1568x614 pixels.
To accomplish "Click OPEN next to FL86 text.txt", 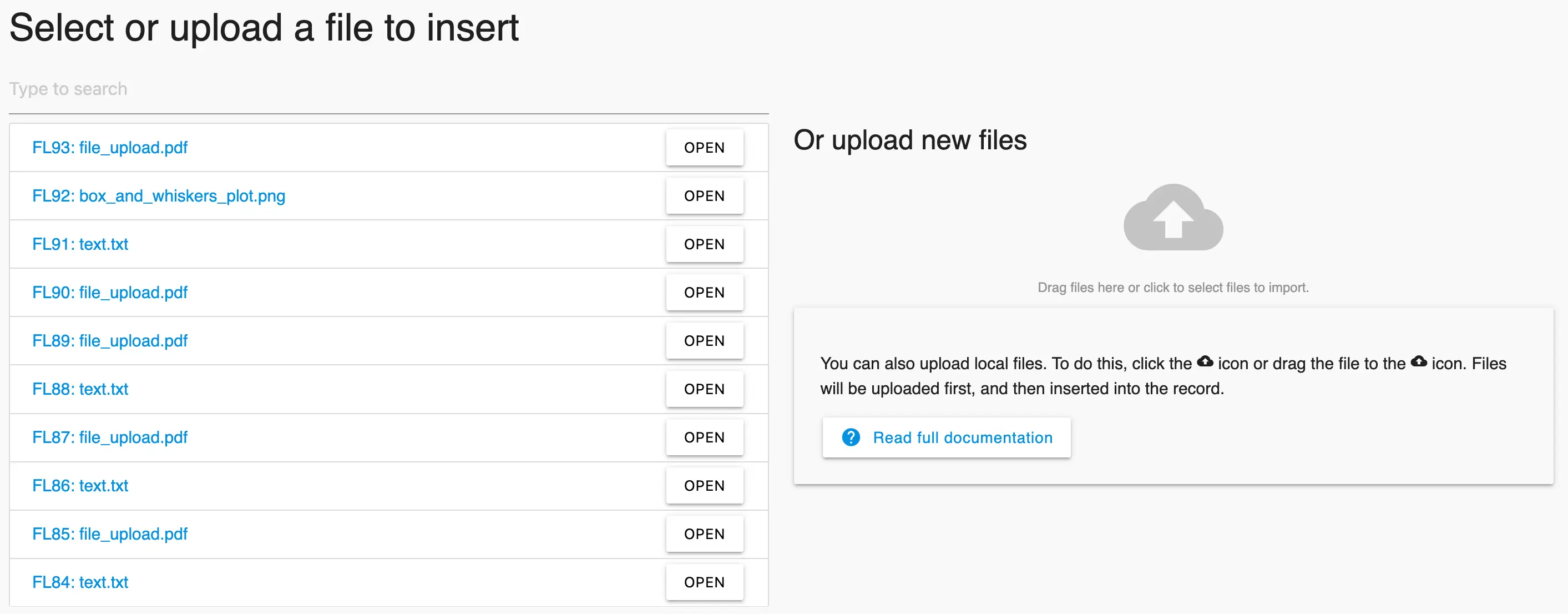I will (x=704, y=485).
